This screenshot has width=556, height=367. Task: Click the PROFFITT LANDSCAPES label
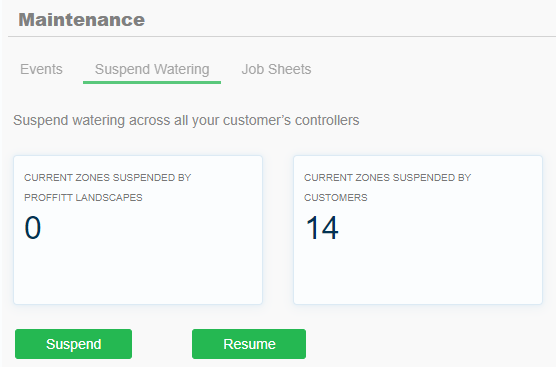(83, 198)
